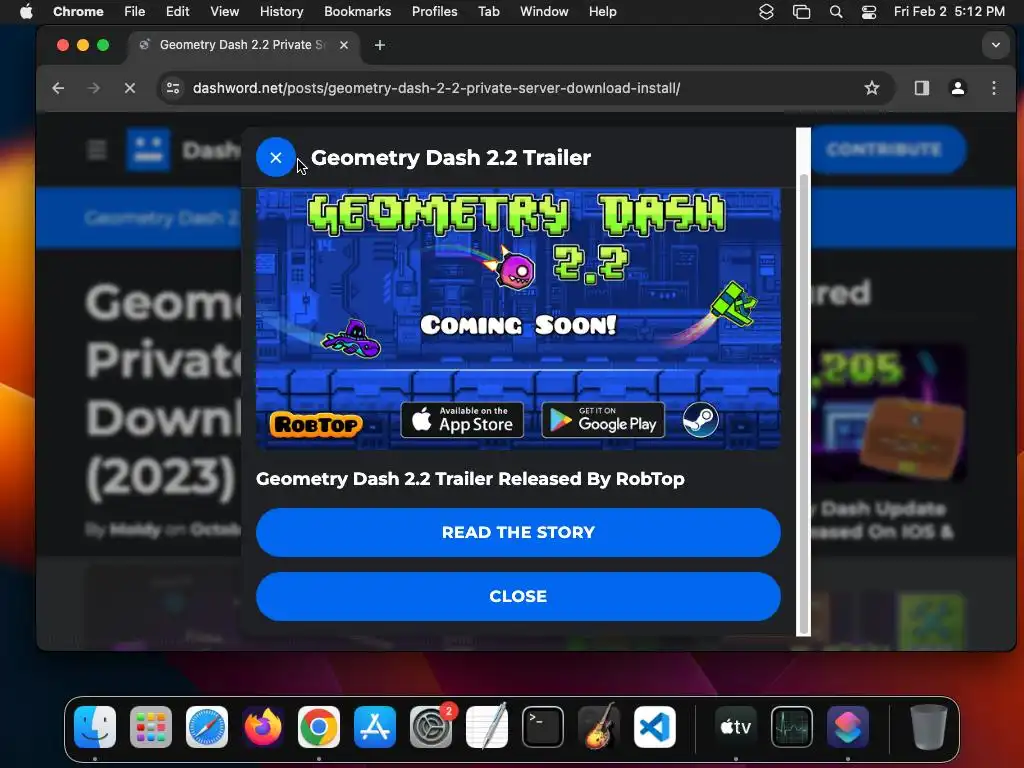1024x768 pixels.
Task: Open GarageBand from the Dock
Action: (x=599, y=727)
